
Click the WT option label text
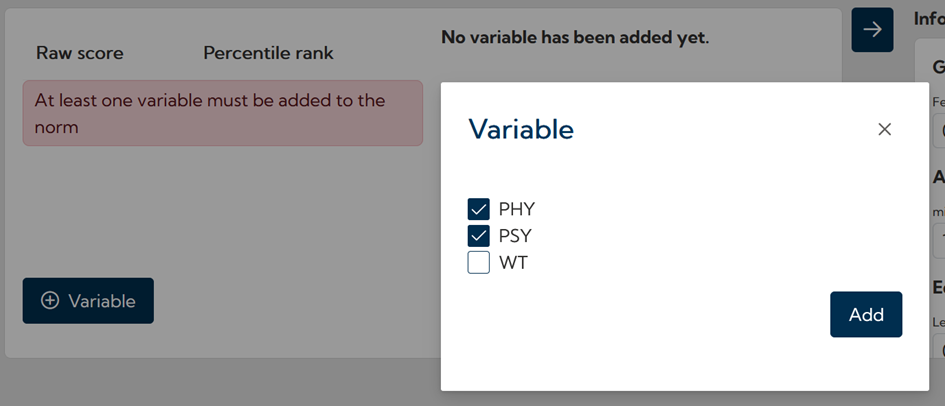(513, 263)
